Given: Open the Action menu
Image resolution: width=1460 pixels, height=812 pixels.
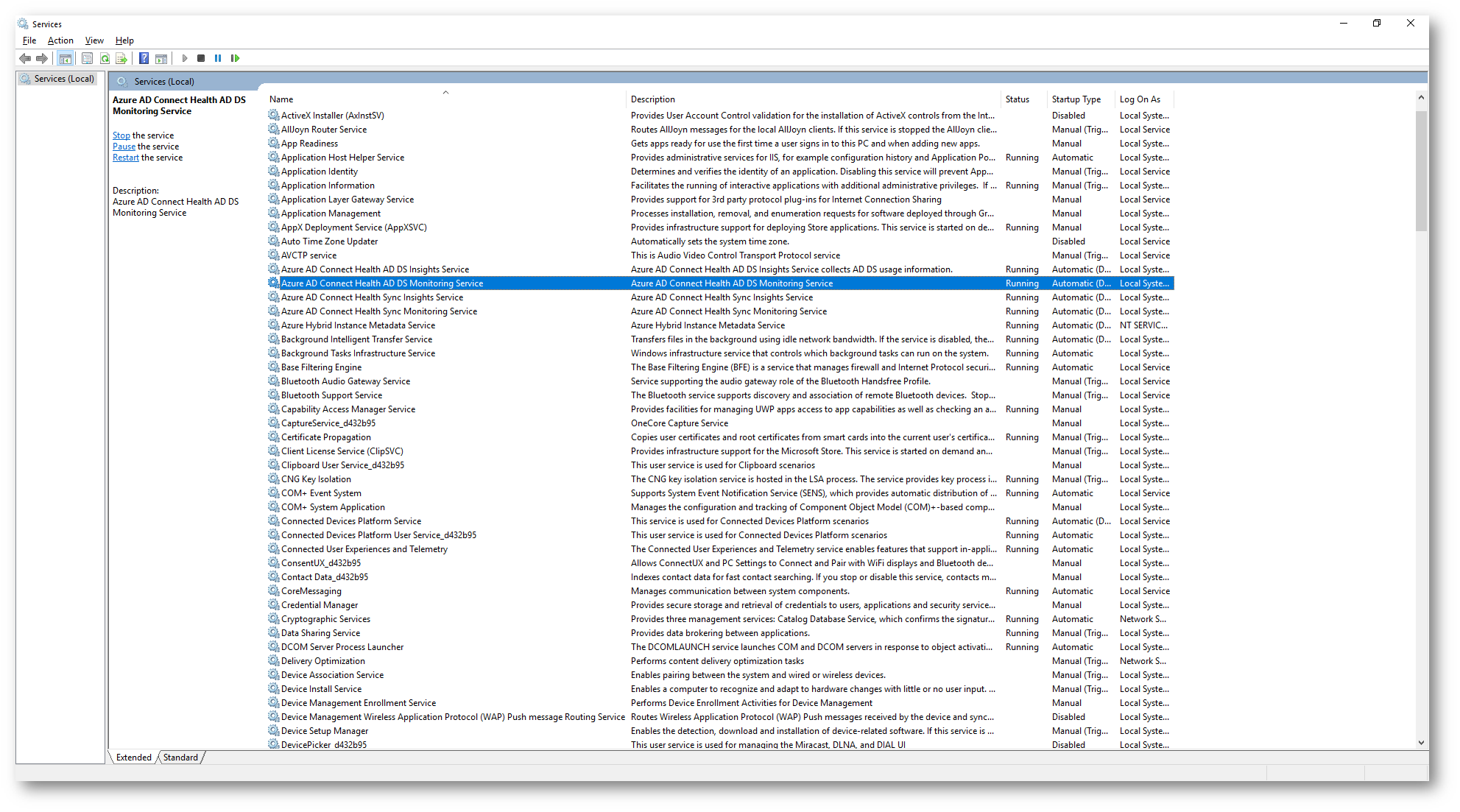Looking at the screenshot, I should [60, 40].
